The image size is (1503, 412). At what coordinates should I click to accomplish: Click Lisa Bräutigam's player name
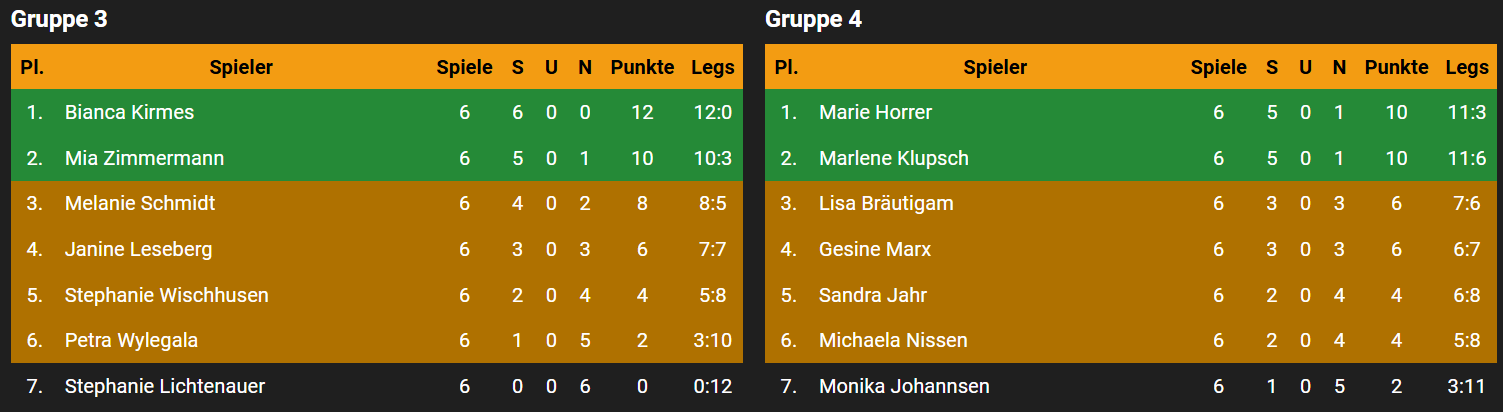point(886,203)
